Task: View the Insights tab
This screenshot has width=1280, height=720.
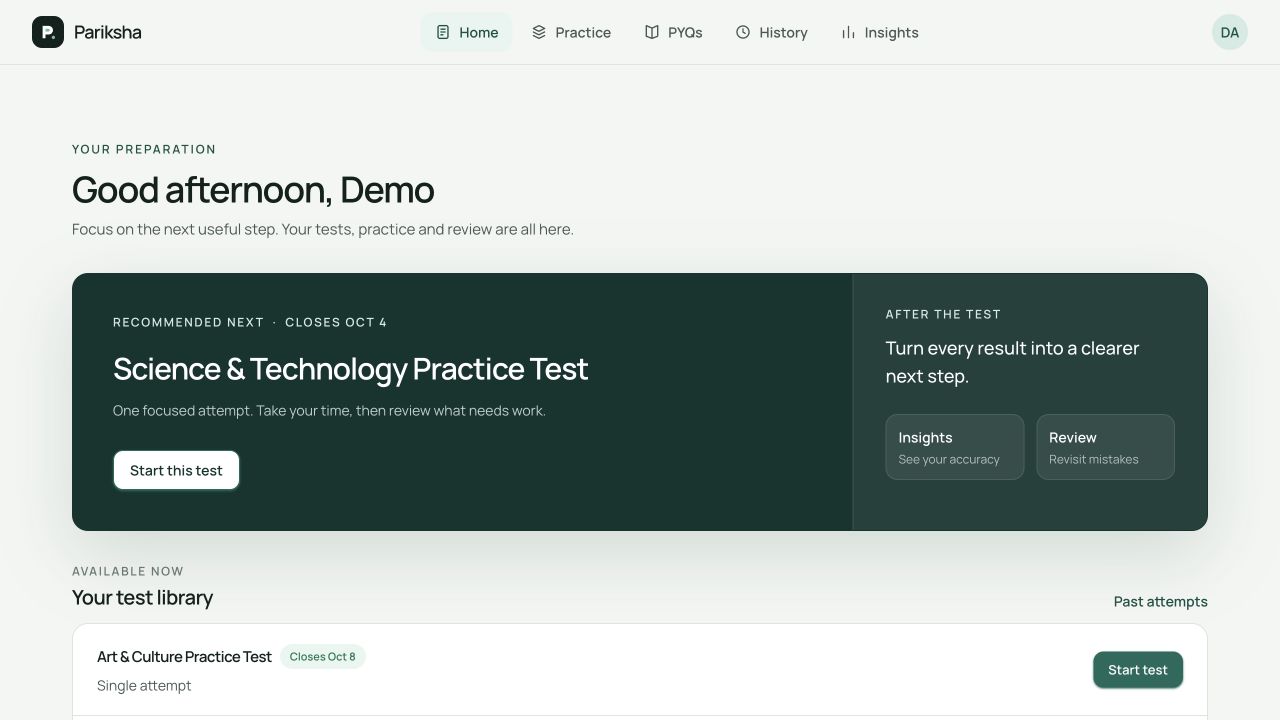Action: tap(879, 32)
